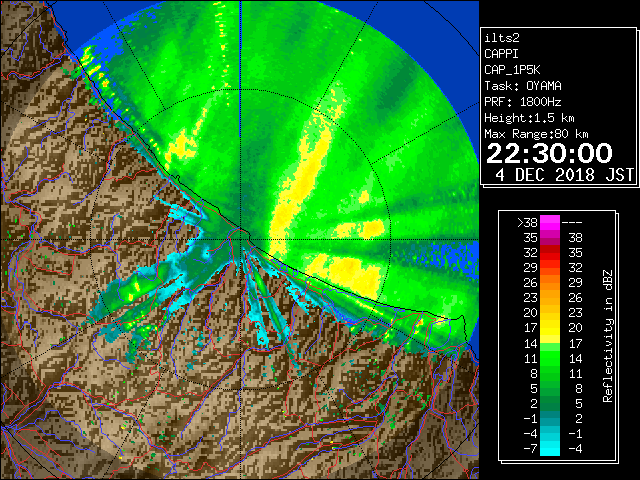The height and width of the screenshot is (480, 640).
Task: Pick the magenta swatch atop the color bar
Action: click(550, 223)
